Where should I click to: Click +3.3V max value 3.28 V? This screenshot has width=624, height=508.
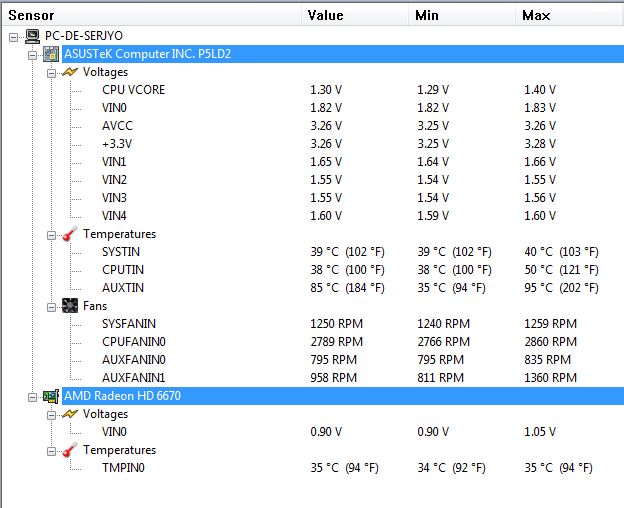[x=540, y=144]
